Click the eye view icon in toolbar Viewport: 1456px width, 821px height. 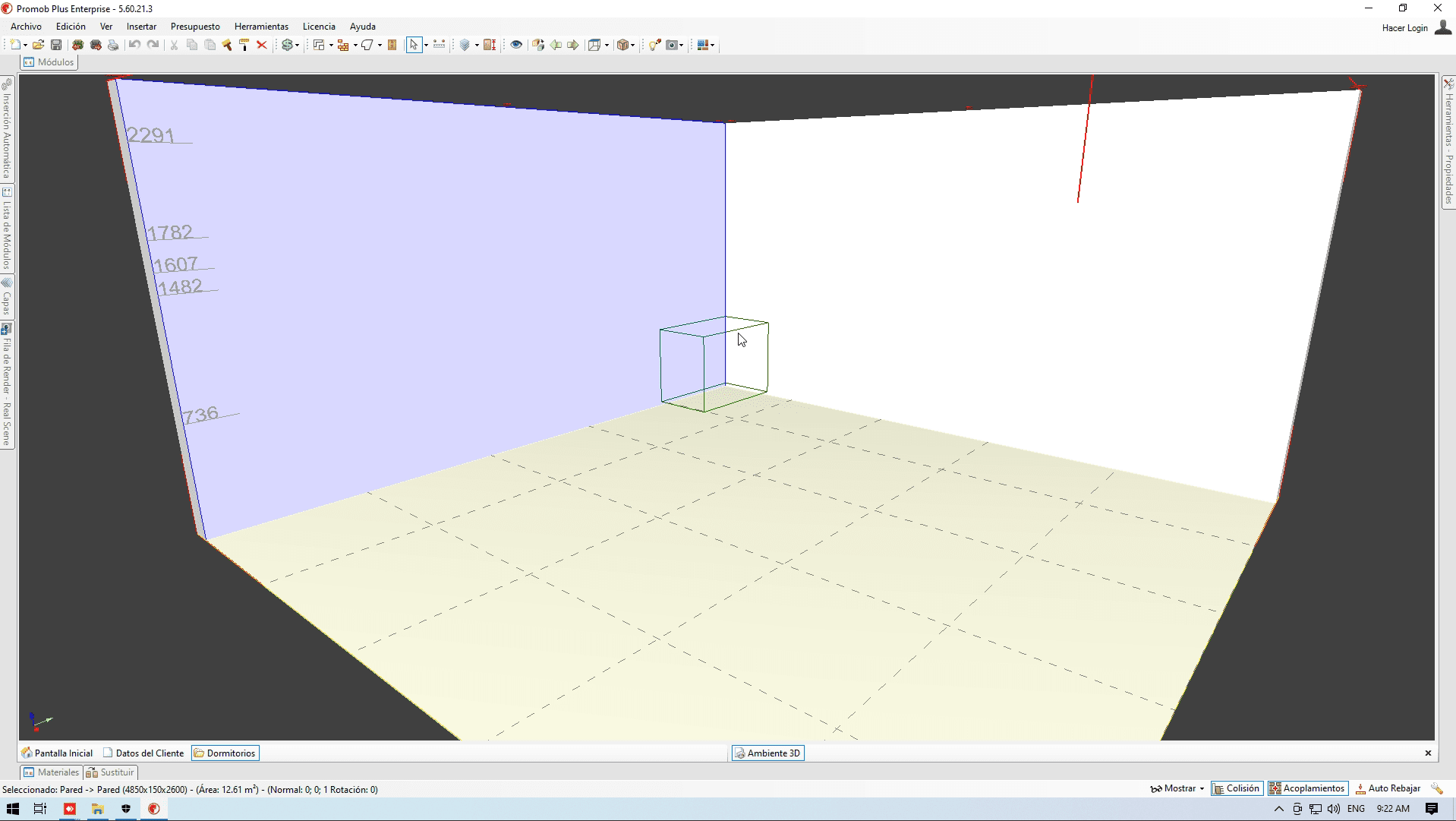click(x=516, y=45)
